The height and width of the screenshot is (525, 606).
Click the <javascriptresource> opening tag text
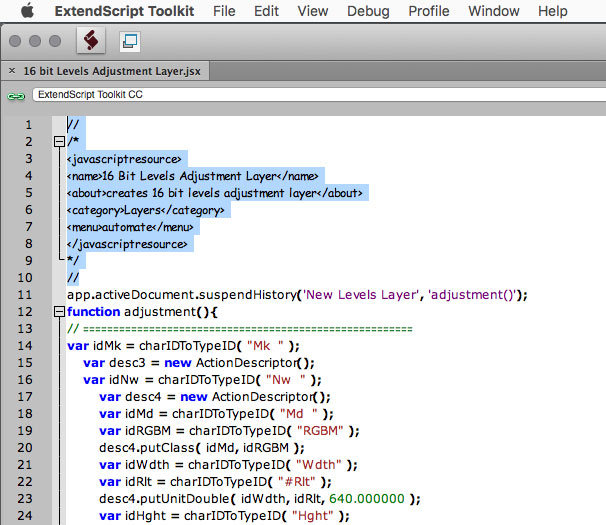(x=124, y=159)
